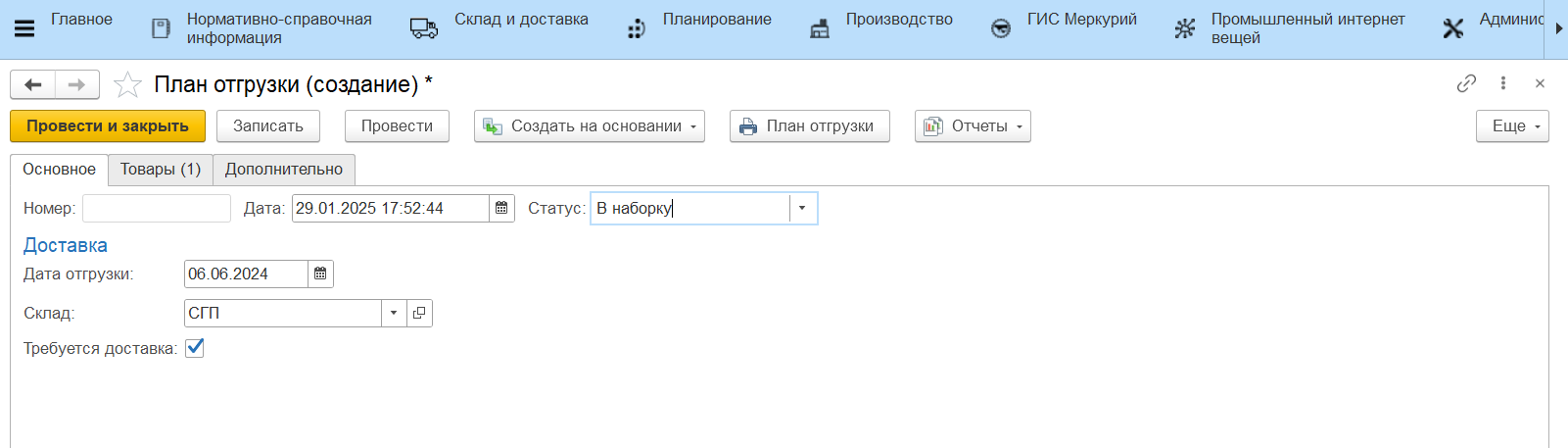
Task: Open calendar picker for Дата field
Action: click(x=501, y=208)
